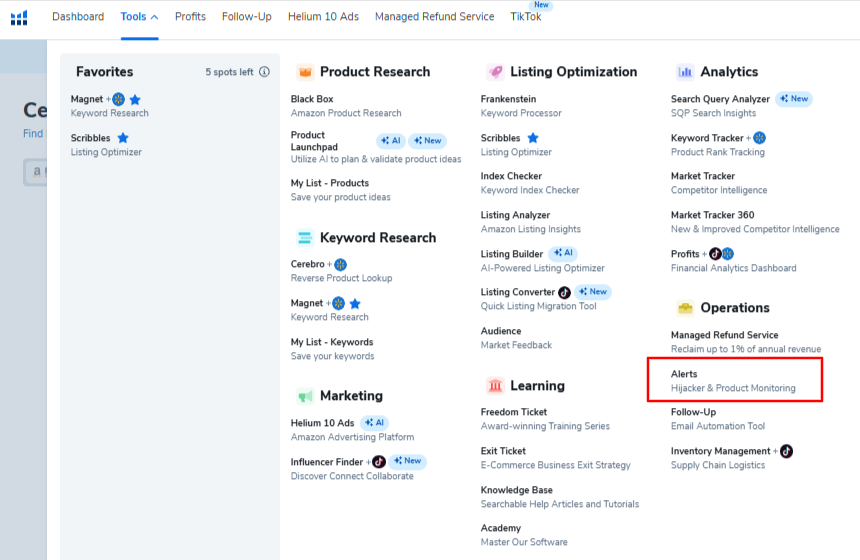The image size is (860, 560).
Task: Click the New badge on Listing Converter
Action: tap(593, 292)
